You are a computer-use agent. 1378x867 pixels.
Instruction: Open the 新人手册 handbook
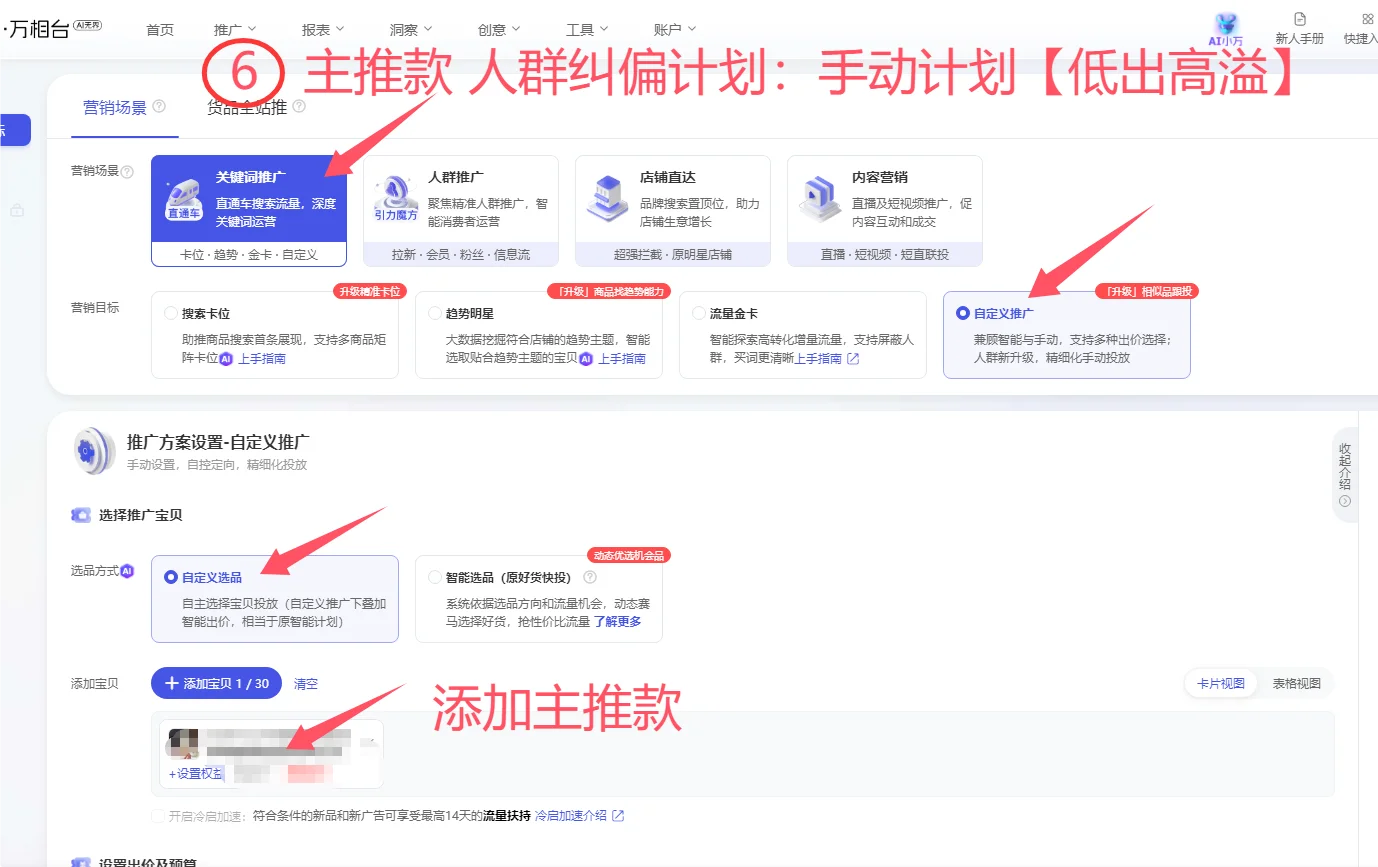[1301, 27]
